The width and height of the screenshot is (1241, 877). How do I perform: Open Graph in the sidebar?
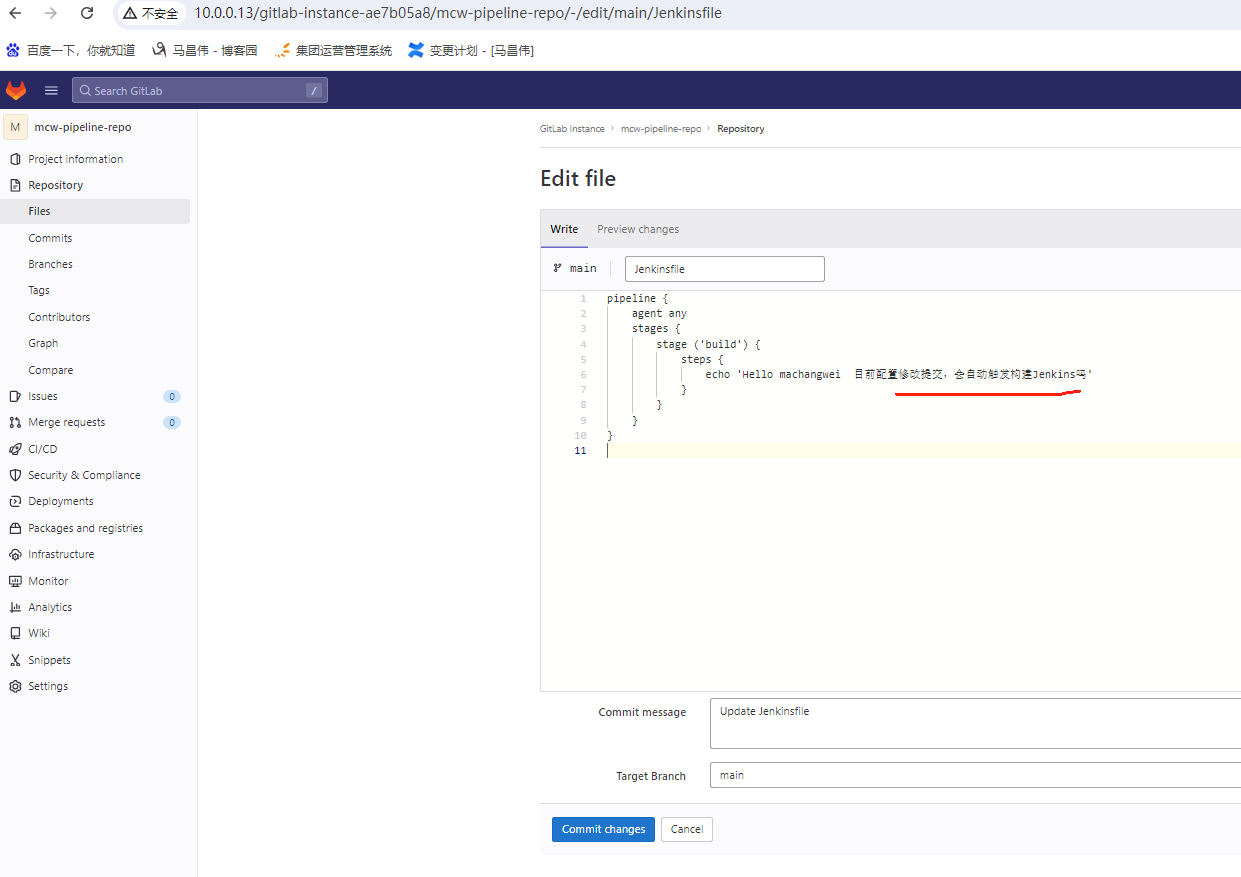[43, 343]
